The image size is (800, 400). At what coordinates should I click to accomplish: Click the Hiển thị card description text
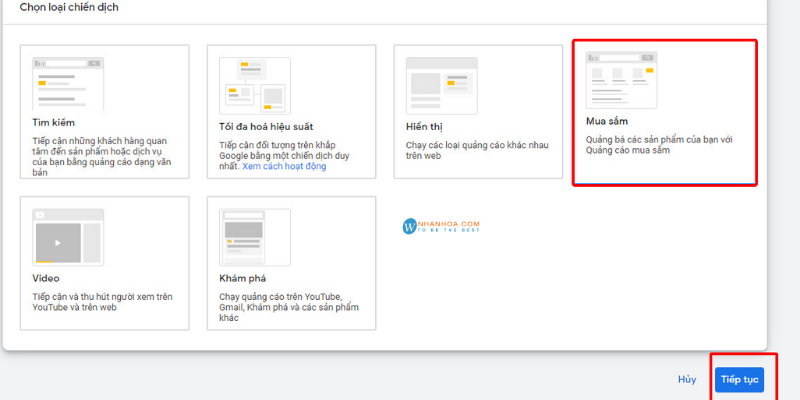(477, 151)
